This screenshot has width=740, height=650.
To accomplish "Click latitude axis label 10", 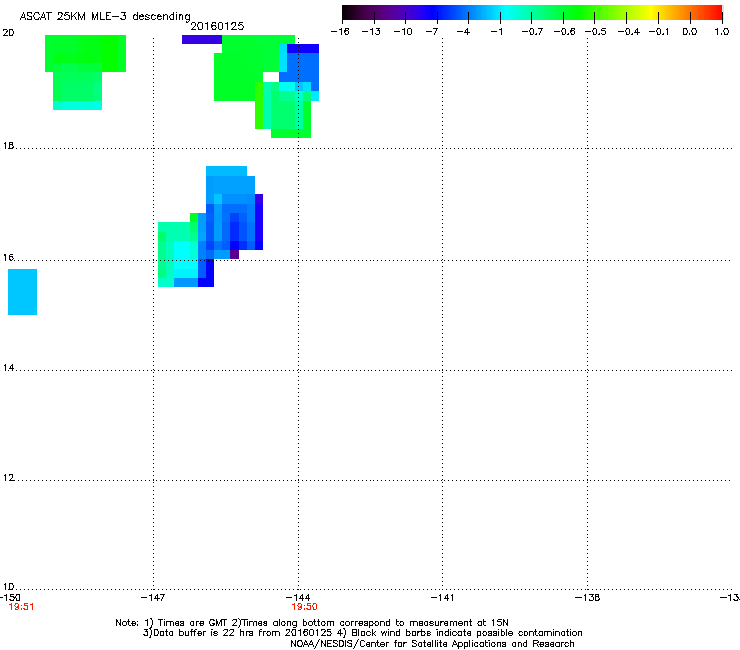I will click(x=8, y=587).
